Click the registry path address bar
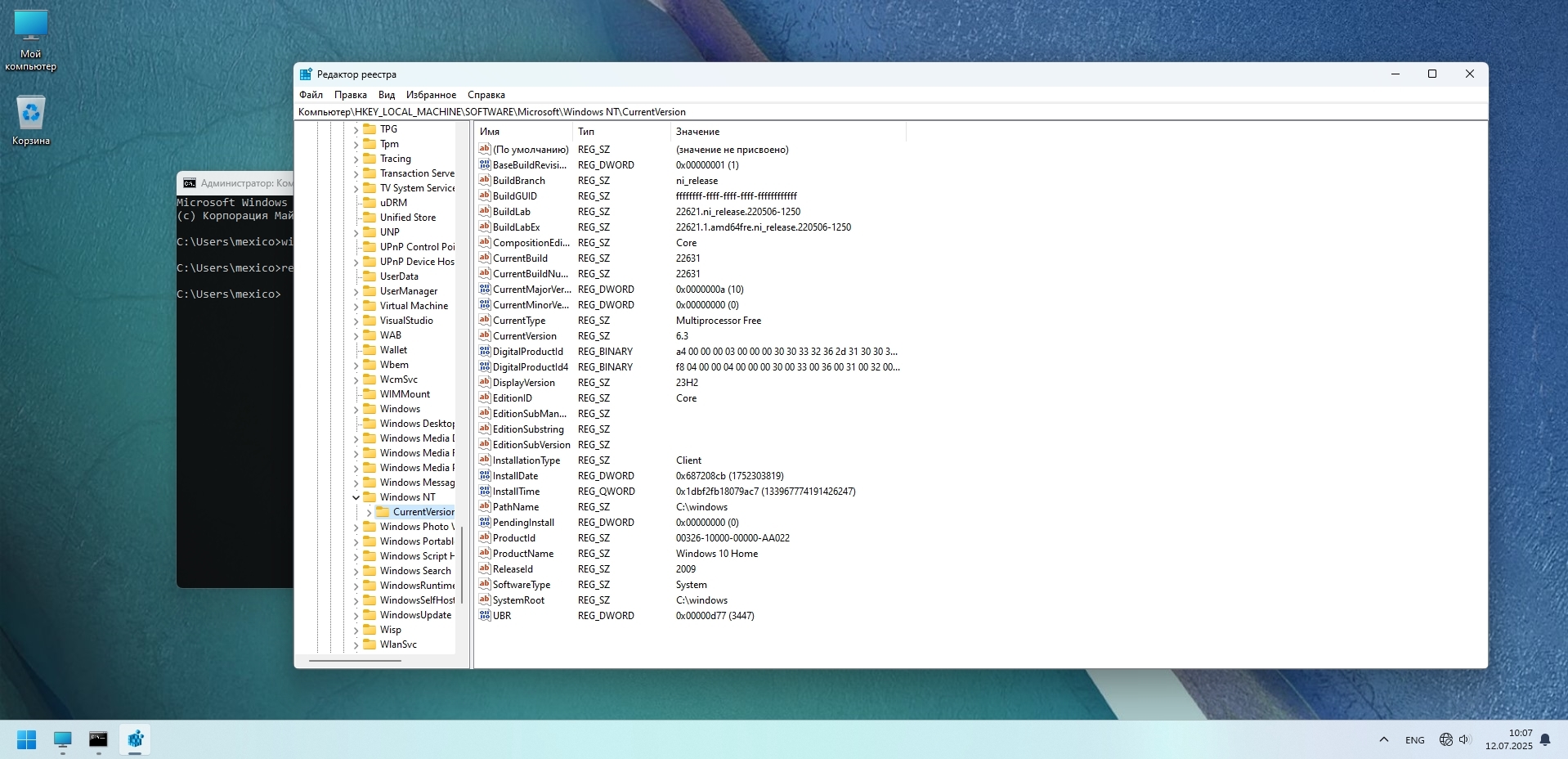Screen dimensions: 1568x759 tap(890, 112)
